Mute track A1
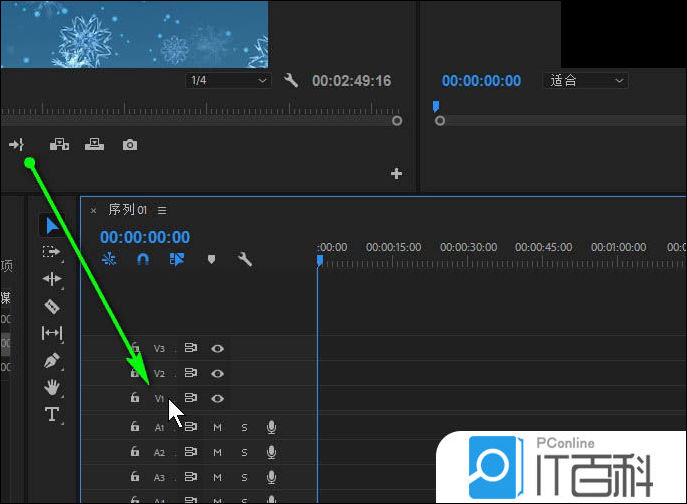 (217, 427)
